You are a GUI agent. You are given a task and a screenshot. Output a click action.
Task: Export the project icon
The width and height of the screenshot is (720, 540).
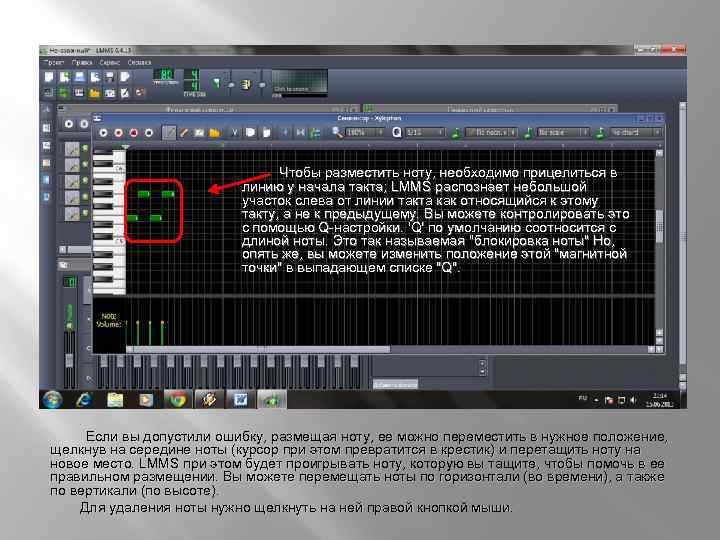(x=124, y=77)
